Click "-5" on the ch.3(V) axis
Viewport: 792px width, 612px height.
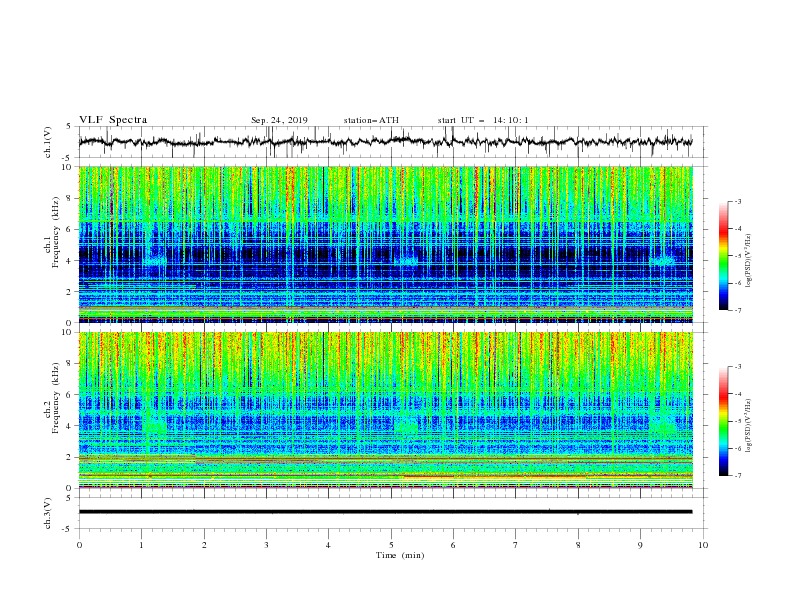click(68, 529)
